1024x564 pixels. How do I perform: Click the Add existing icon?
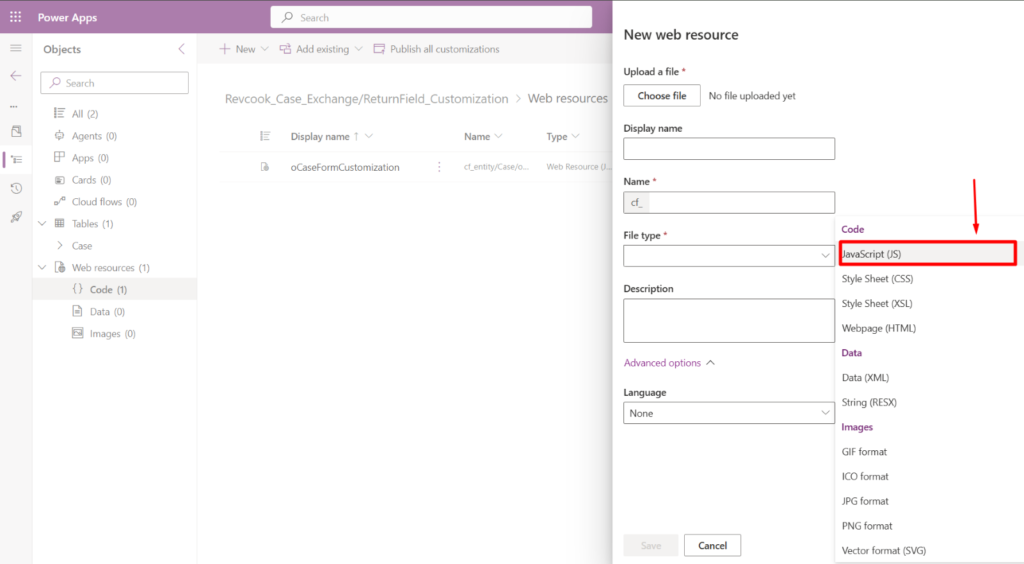coord(285,49)
